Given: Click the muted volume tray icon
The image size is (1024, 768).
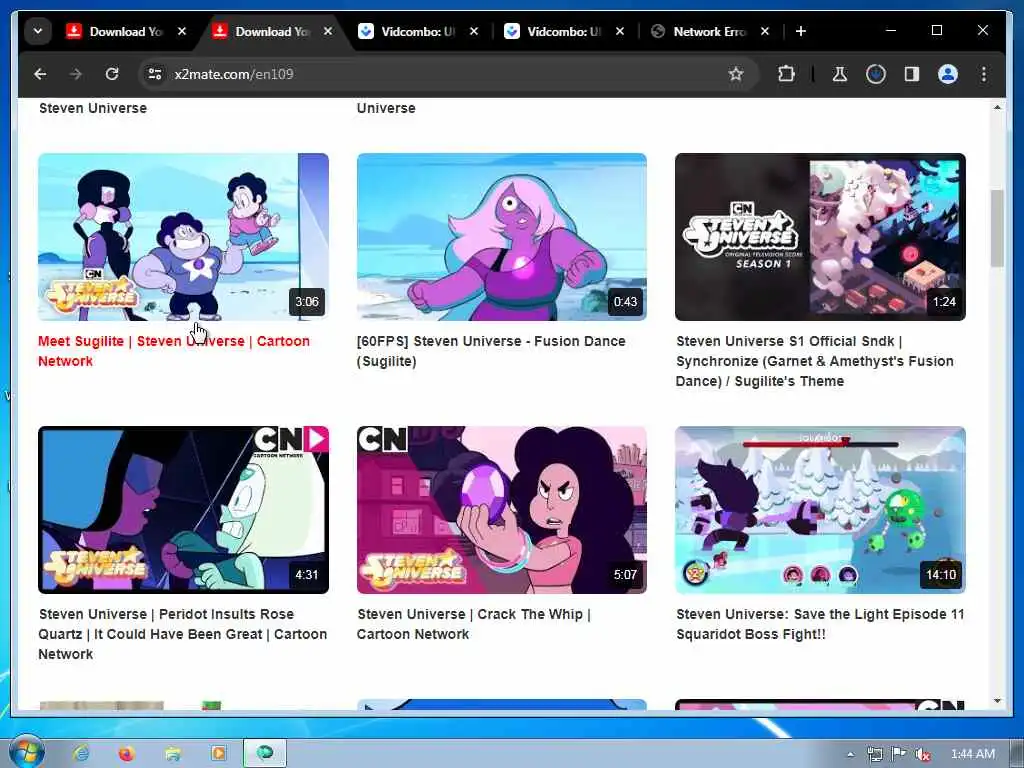Looking at the screenshot, I should 923,754.
